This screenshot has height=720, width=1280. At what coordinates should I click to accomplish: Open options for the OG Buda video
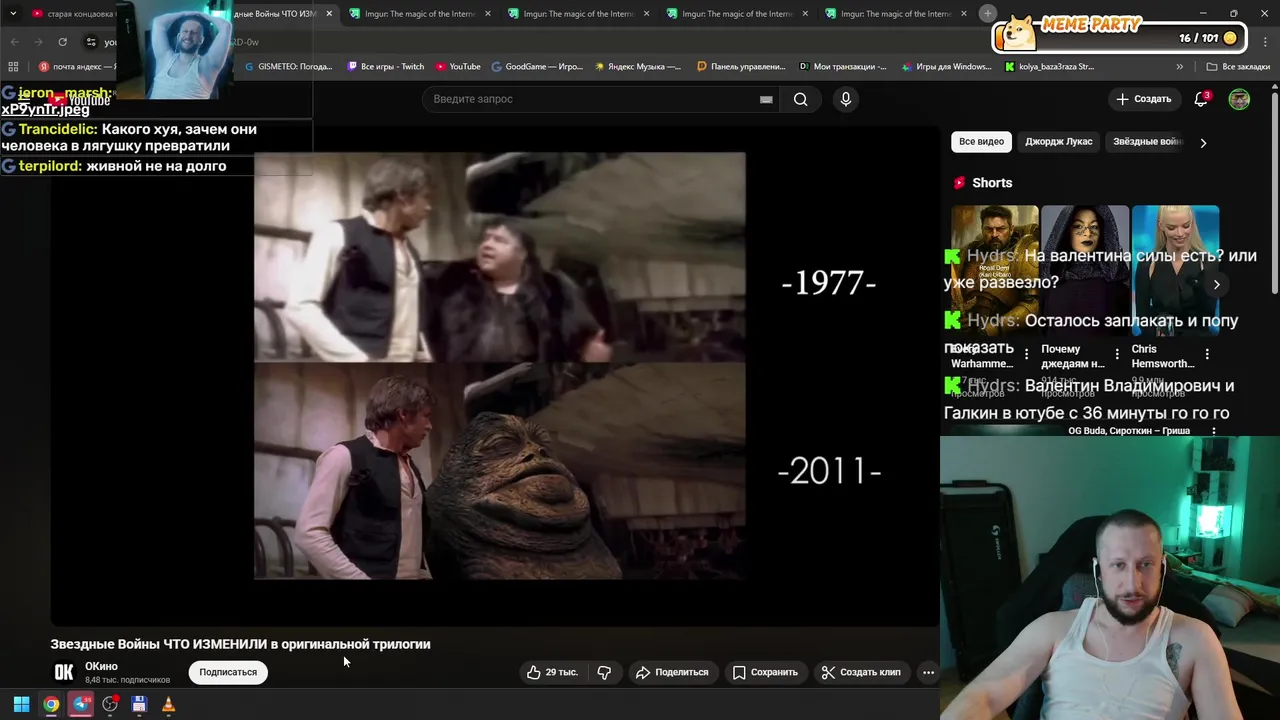[1214, 431]
